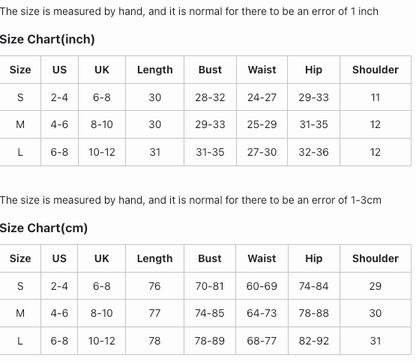Screen dimensions: 416x361
Task: Click the 1 inch error note text
Action: point(189,11)
